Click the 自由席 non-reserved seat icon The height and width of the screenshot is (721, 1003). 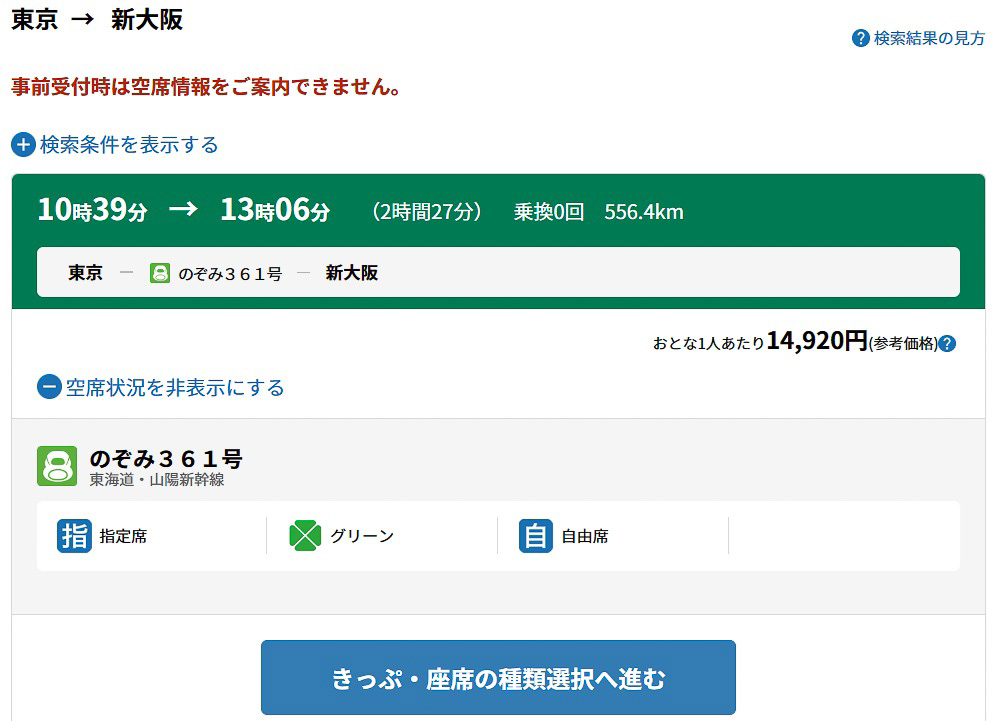pyautogui.click(x=536, y=536)
